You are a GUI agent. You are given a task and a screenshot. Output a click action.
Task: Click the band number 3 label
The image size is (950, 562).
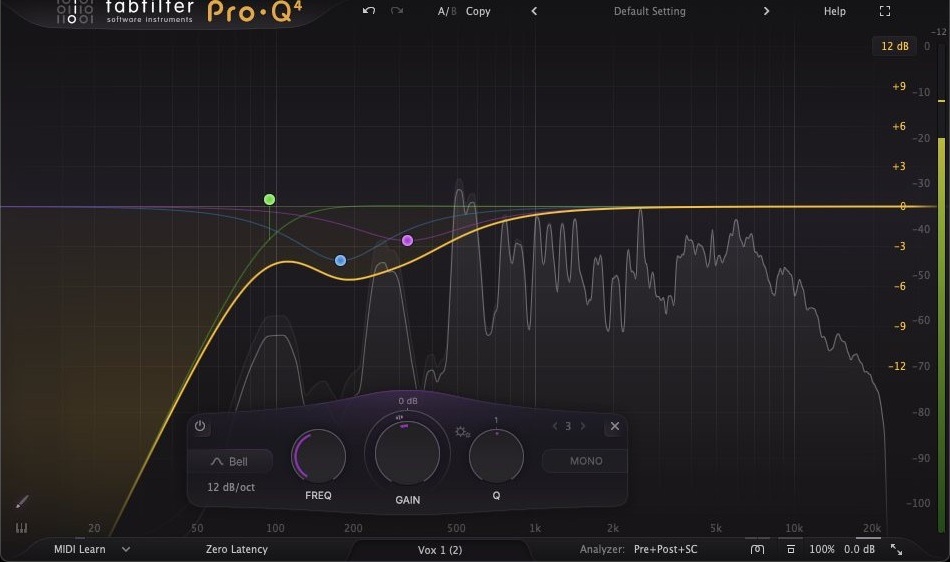pyautogui.click(x=568, y=426)
